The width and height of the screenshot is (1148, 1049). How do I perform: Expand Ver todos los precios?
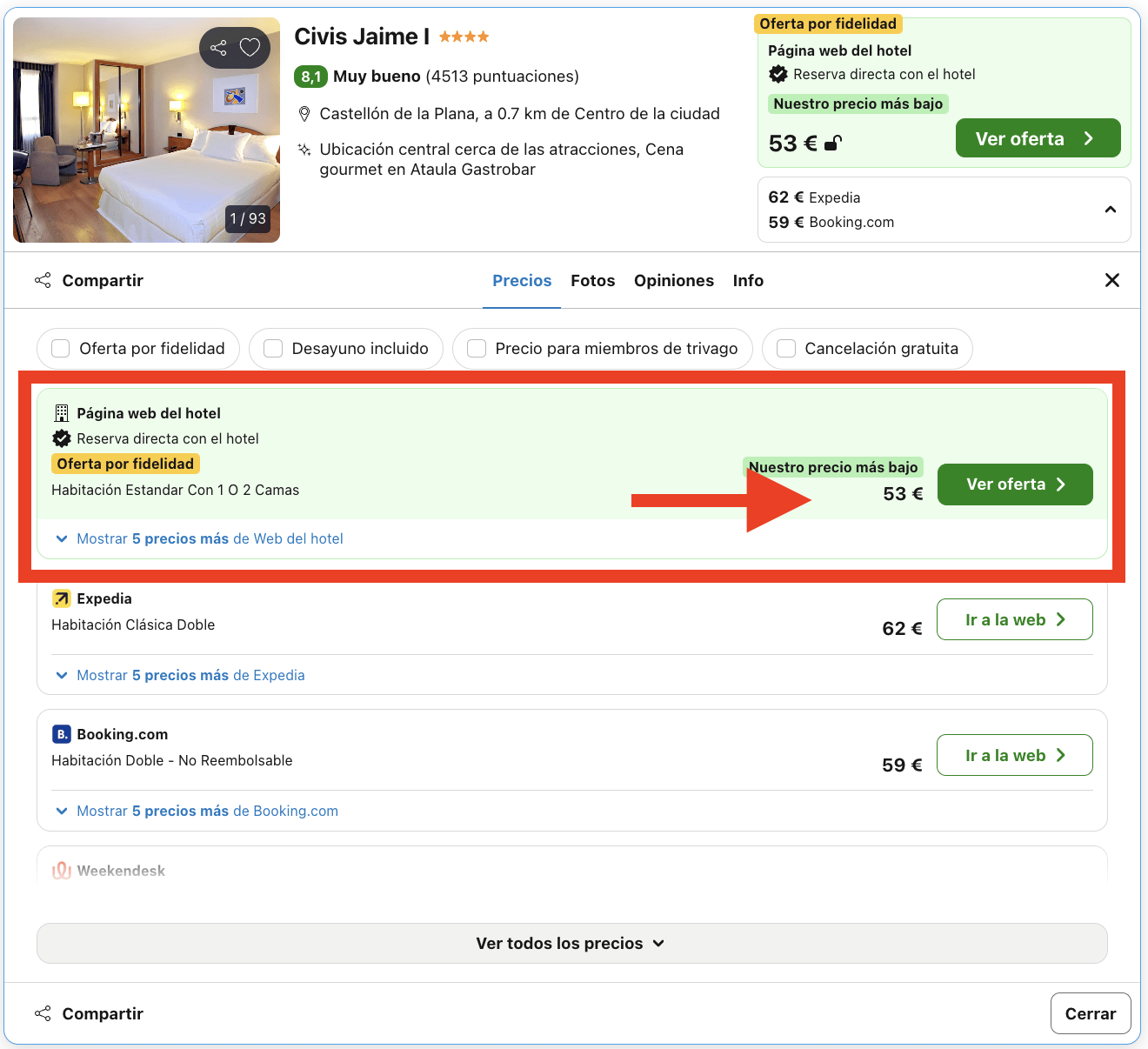[571, 943]
